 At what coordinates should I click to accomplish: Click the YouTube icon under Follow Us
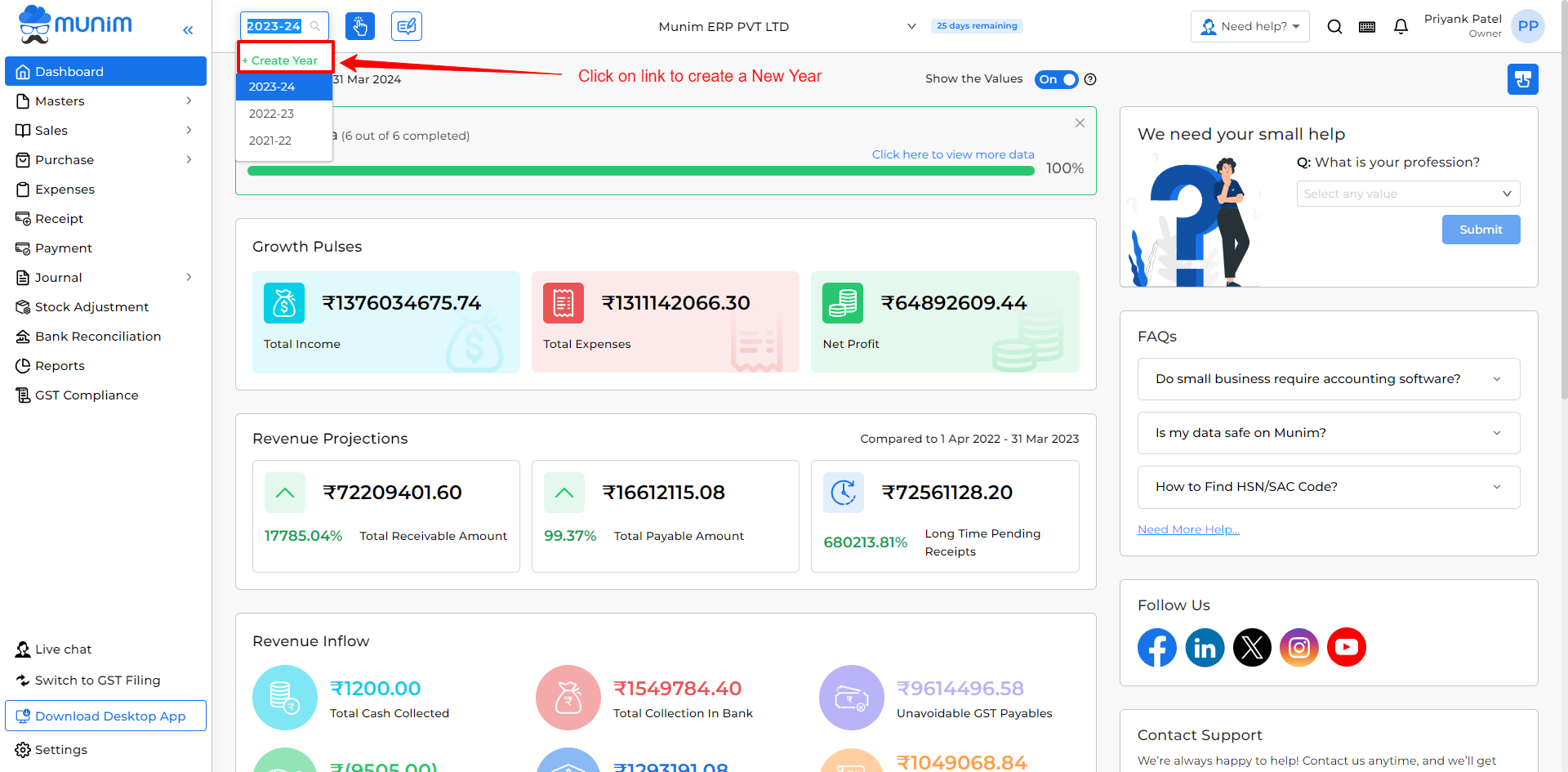[x=1346, y=647]
